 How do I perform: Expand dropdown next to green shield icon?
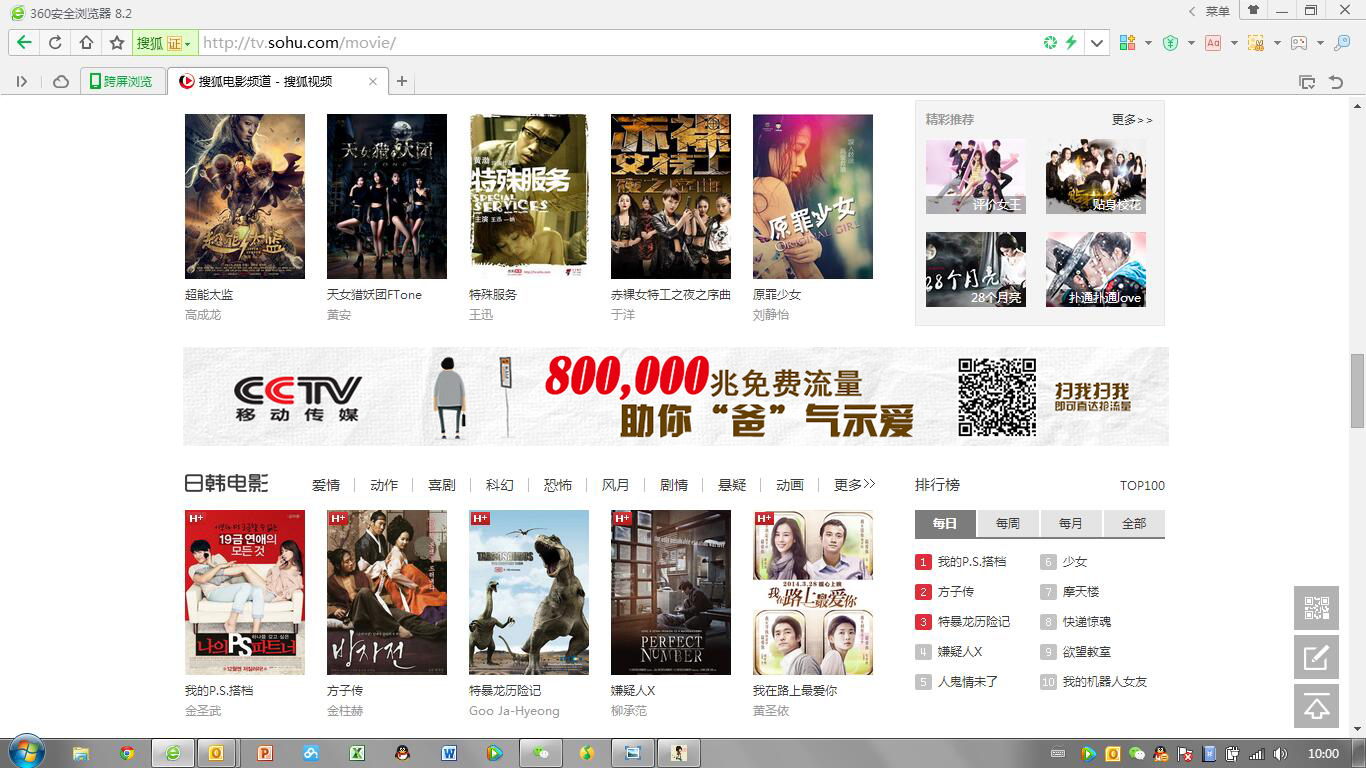point(1191,43)
